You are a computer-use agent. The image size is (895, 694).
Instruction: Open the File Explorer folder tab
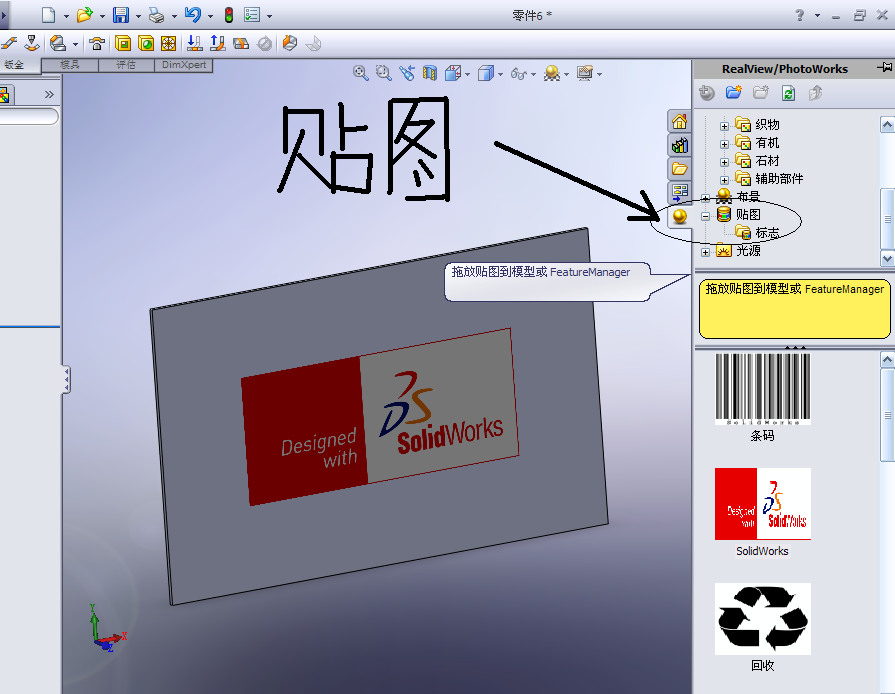679,168
